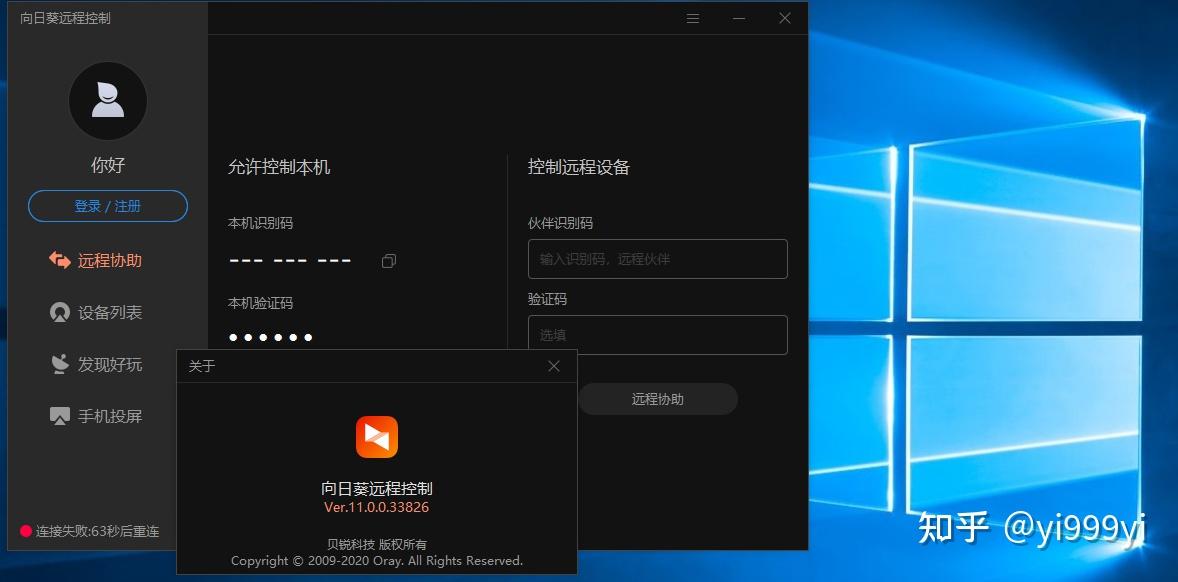Viewport: 1178px width, 582px height.
Task: Click the Ver.11.0.0.33826 version text
Action: (x=377, y=508)
